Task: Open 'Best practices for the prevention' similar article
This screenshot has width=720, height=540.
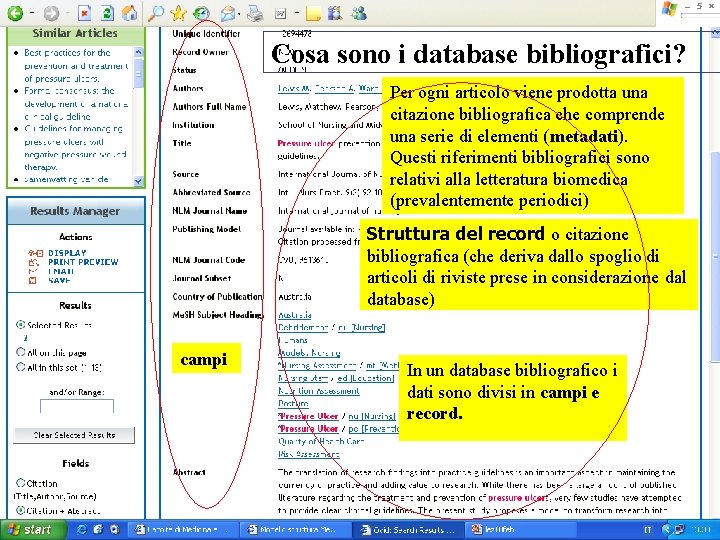Action: pos(76,65)
